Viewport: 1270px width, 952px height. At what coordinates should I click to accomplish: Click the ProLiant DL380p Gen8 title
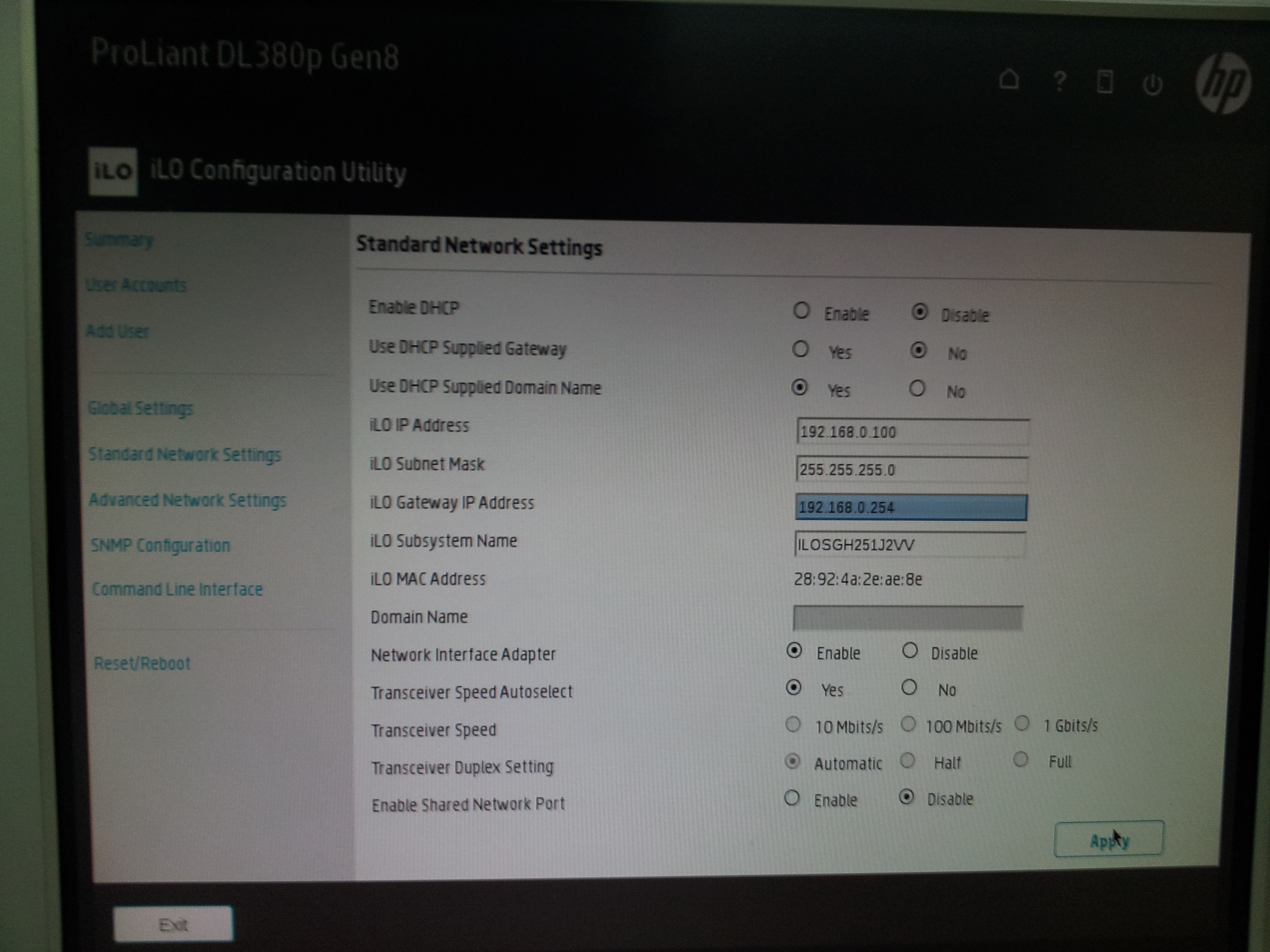tap(245, 56)
